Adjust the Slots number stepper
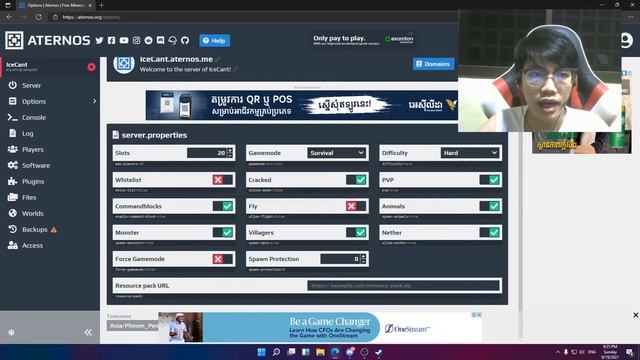This screenshot has width=640, height=360. (230, 153)
